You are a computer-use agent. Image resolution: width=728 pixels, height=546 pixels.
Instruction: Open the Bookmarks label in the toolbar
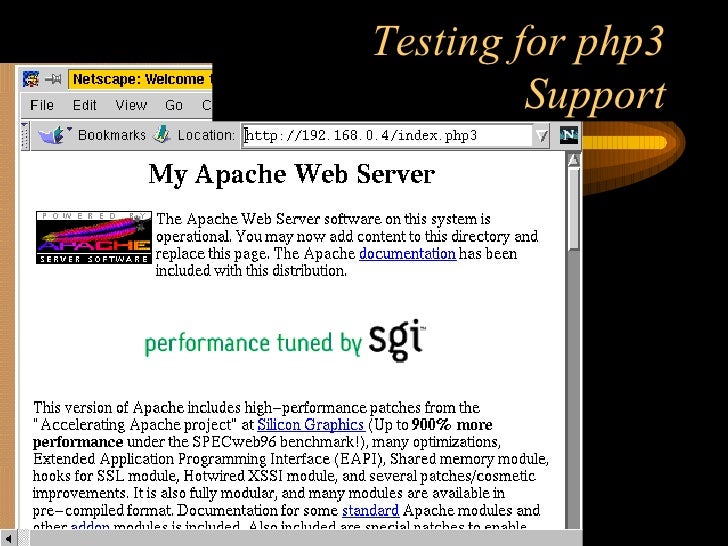coord(111,135)
